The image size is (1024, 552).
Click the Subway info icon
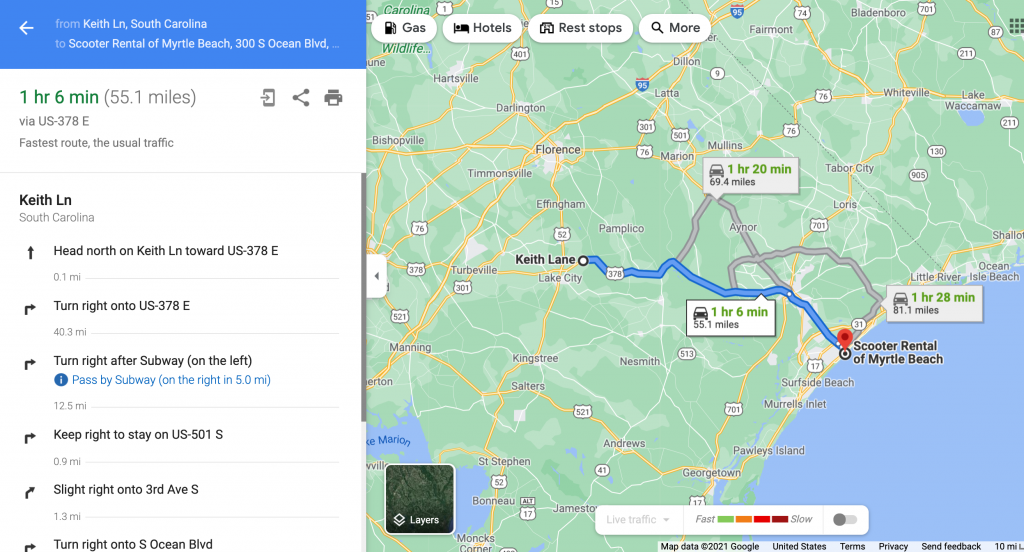point(61,380)
